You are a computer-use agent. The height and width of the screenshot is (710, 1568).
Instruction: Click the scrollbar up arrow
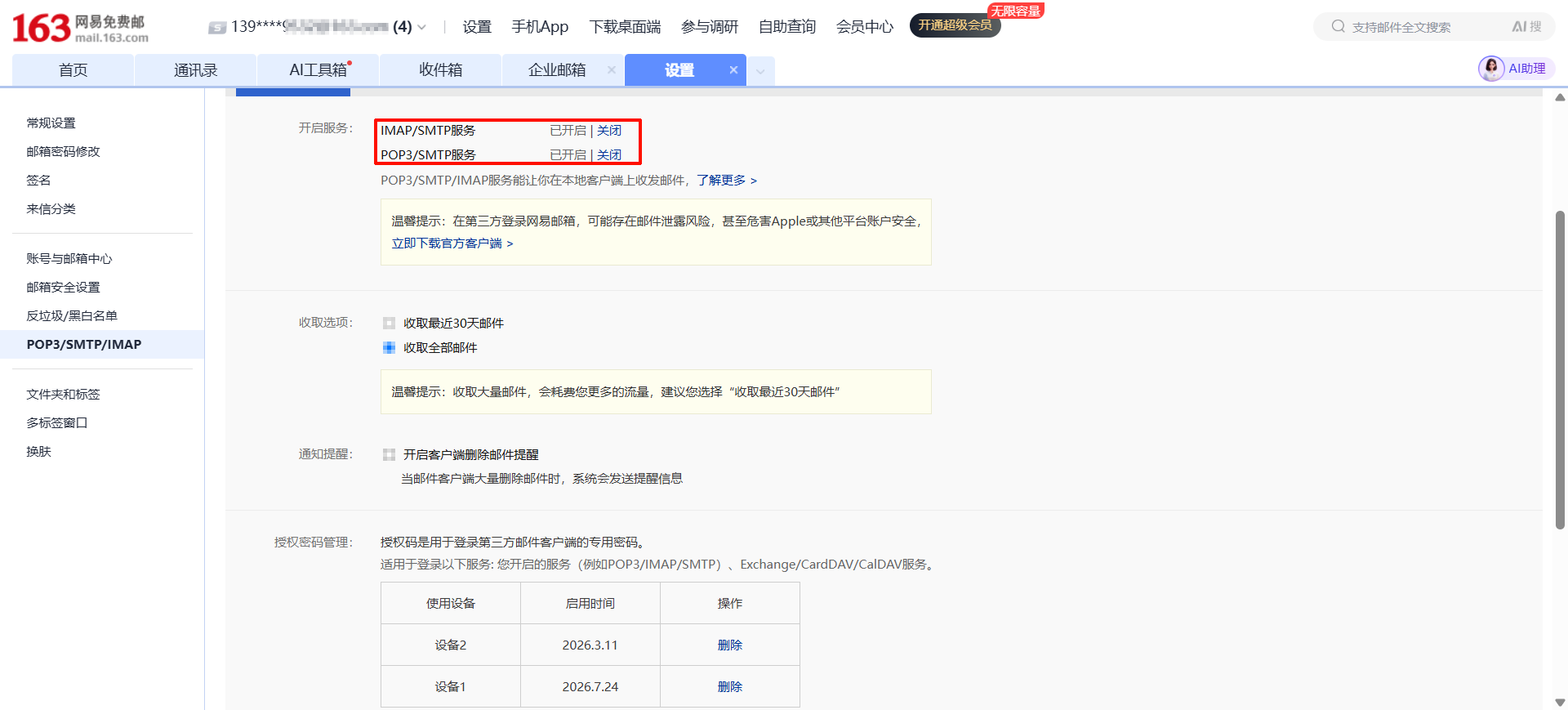pos(1560,97)
